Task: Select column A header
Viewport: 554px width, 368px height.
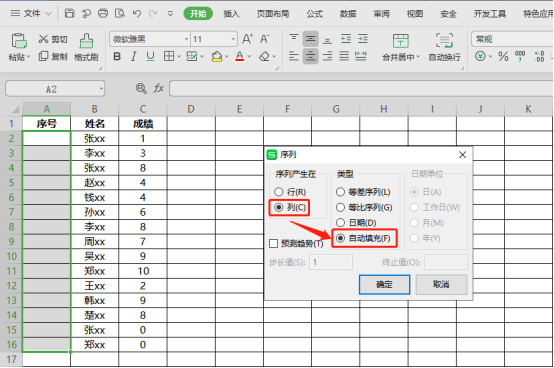Action: coord(47,109)
